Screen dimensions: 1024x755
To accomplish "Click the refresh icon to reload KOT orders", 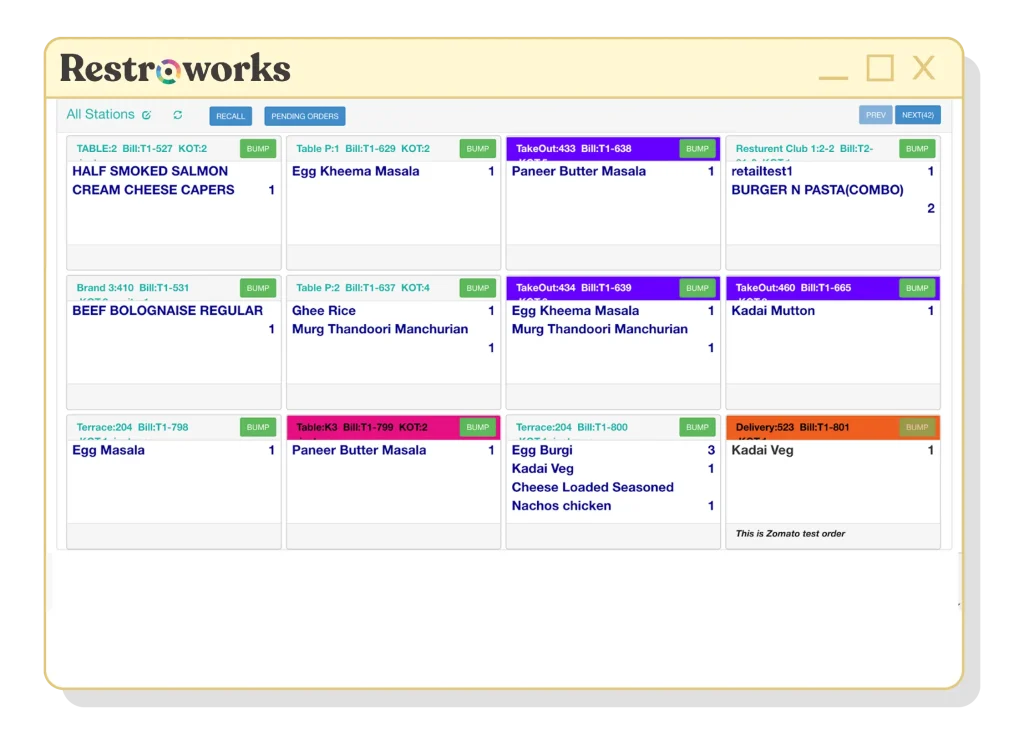I will [178, 114].
